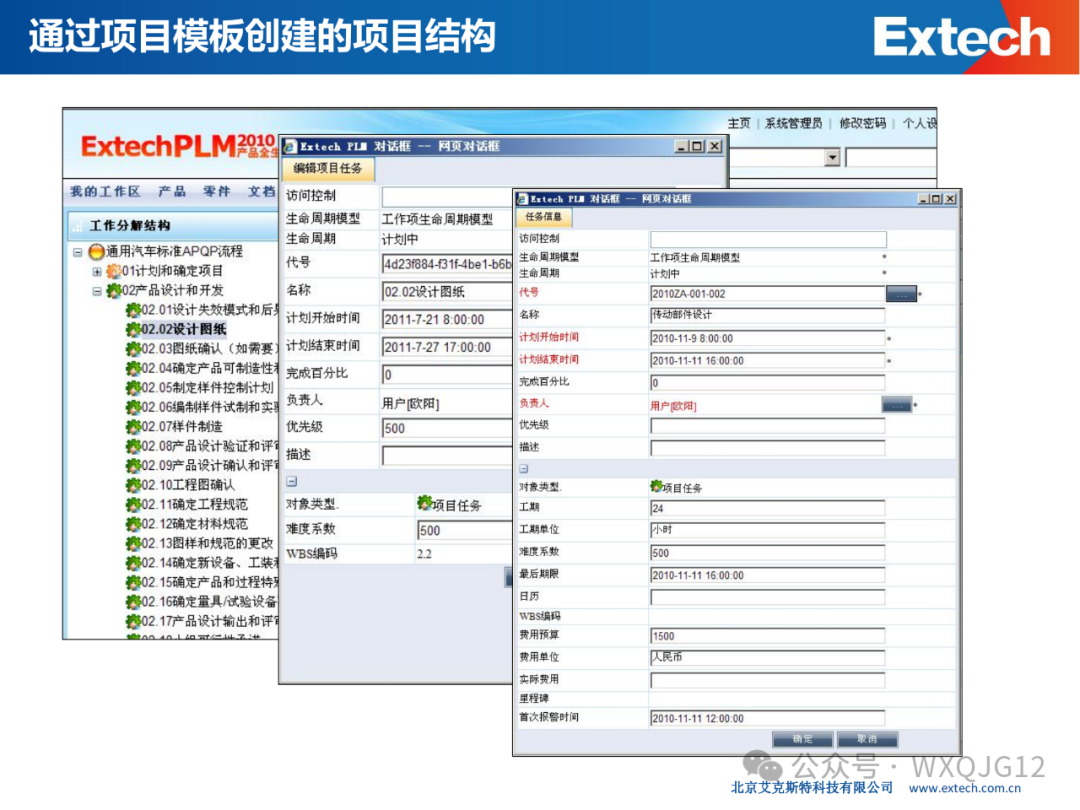Click 名称 field containing 传动部件设计
Viewport: 1080px width, 810px height.
767,315
